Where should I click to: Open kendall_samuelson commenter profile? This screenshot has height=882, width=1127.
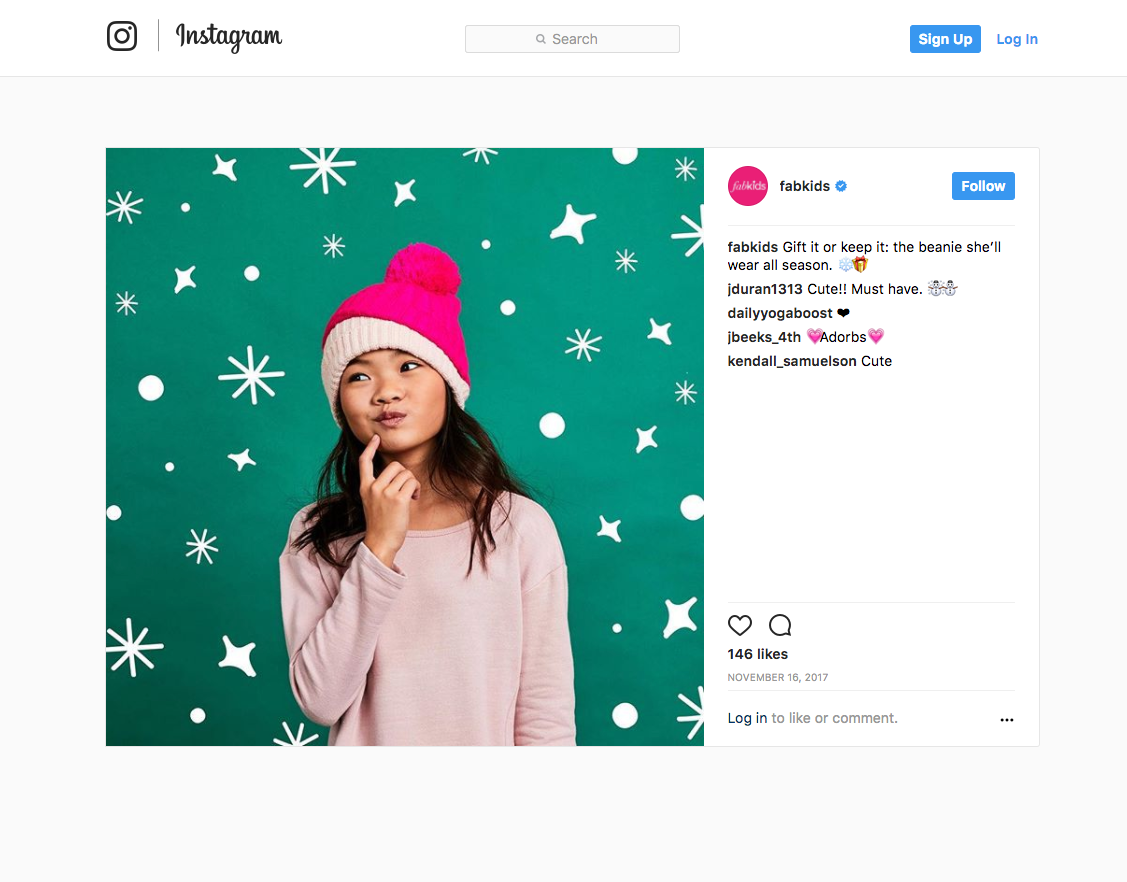point(792,361)
